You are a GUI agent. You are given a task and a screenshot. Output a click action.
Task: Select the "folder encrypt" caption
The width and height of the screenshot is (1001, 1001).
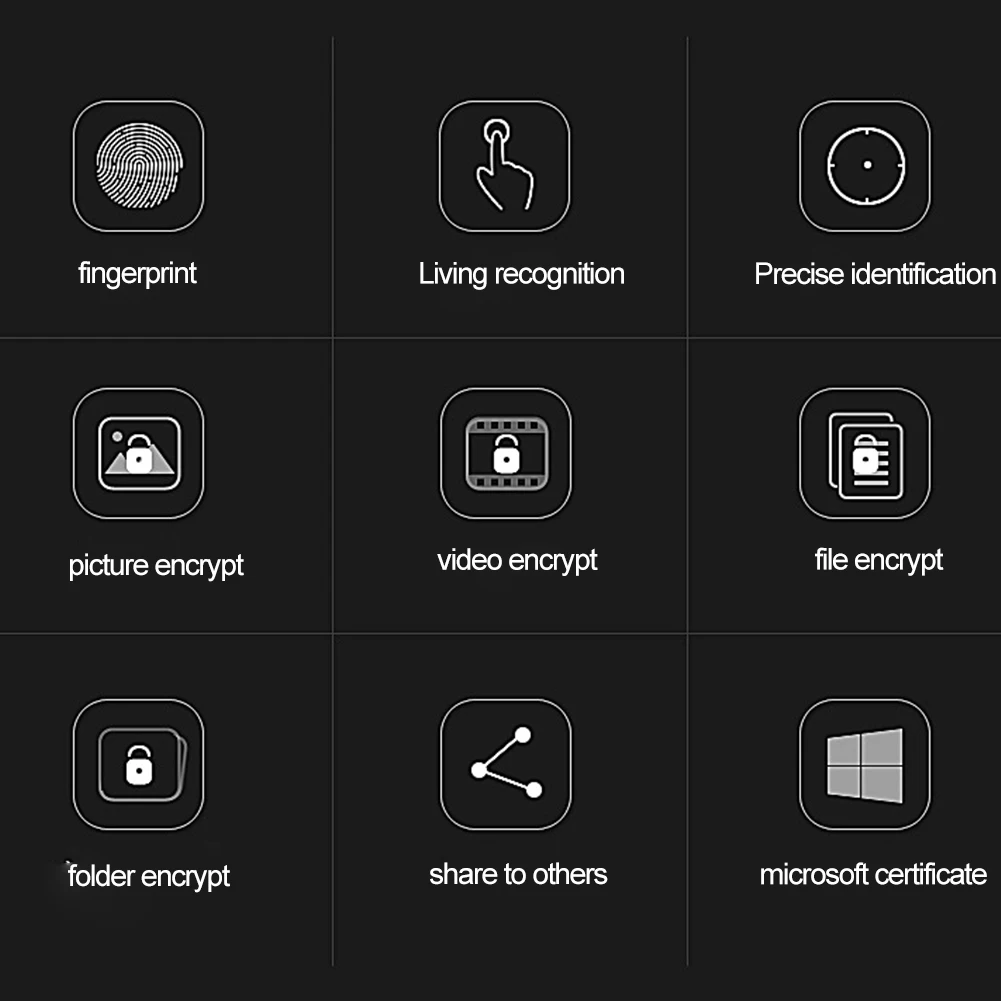[149, 877]
